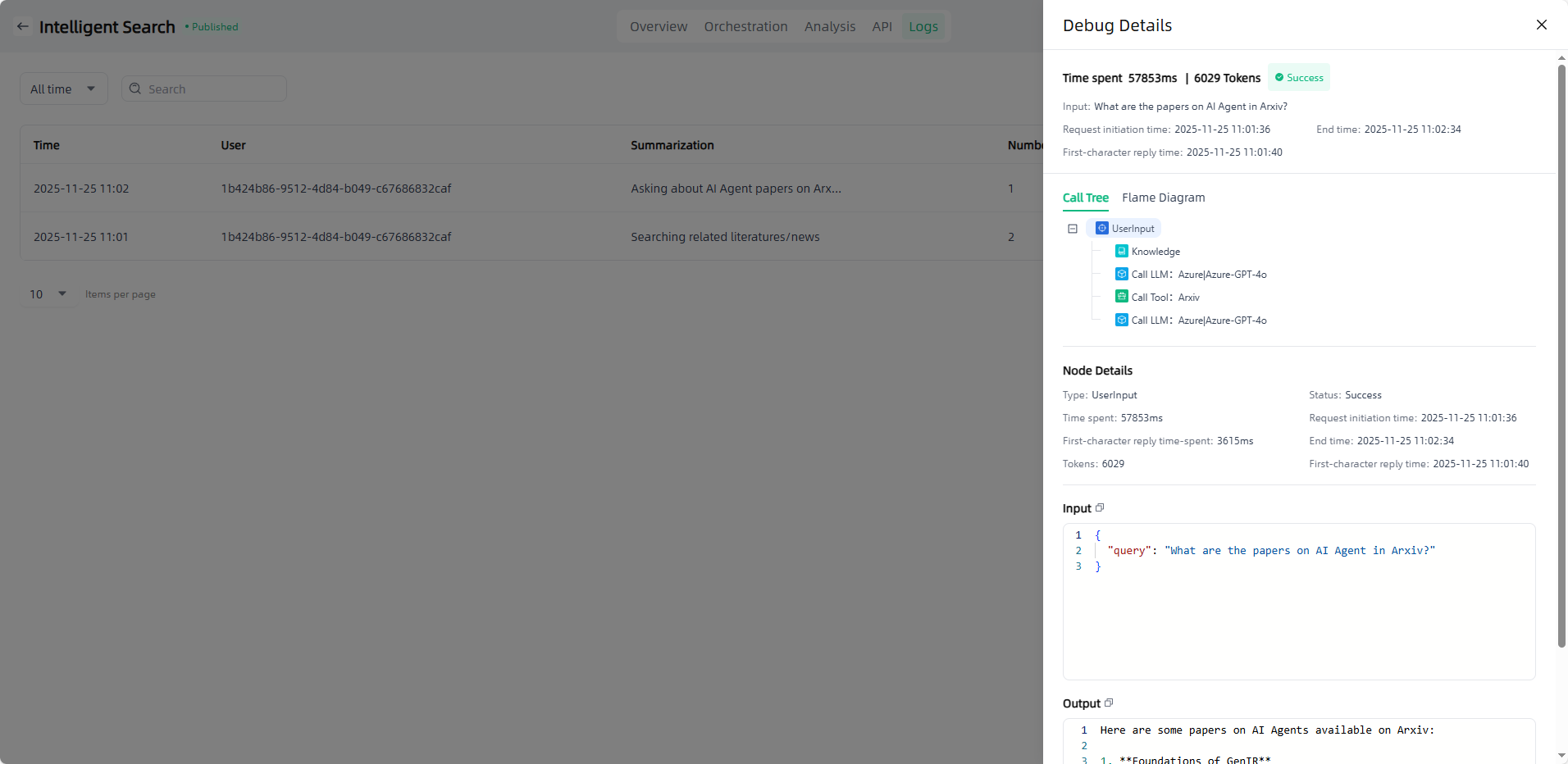Click the Debug Details vertical scrollbar

(1561, 352)
